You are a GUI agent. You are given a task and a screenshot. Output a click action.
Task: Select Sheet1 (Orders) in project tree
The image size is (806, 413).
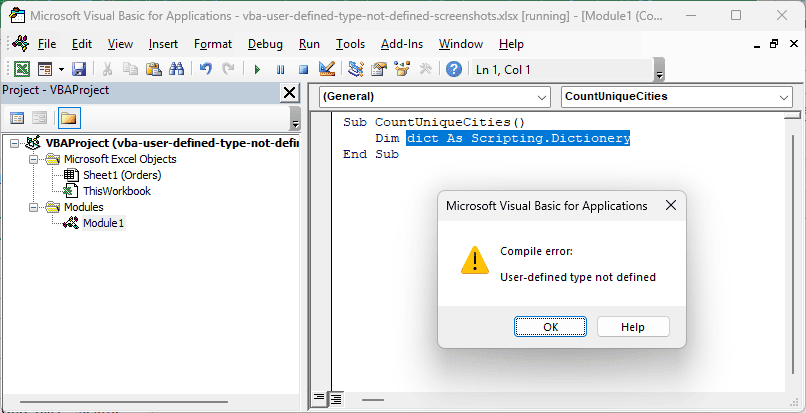pos(122,175)
